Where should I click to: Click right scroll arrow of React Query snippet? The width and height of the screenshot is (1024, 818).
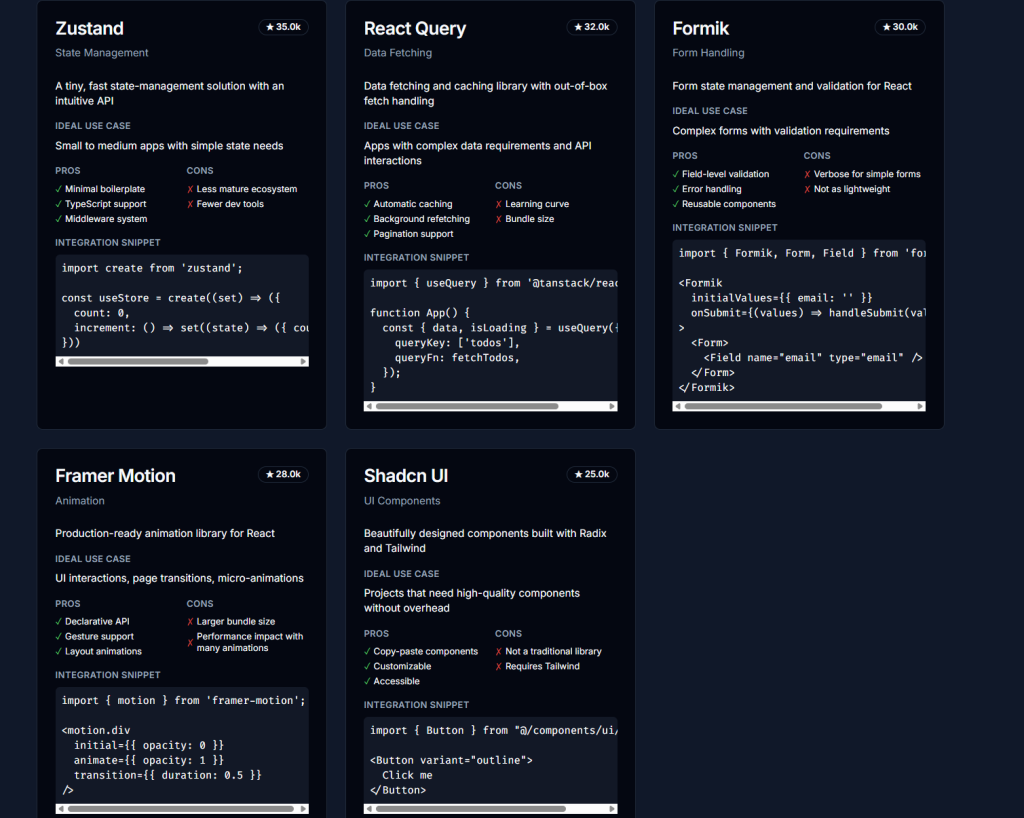(612, 406)
